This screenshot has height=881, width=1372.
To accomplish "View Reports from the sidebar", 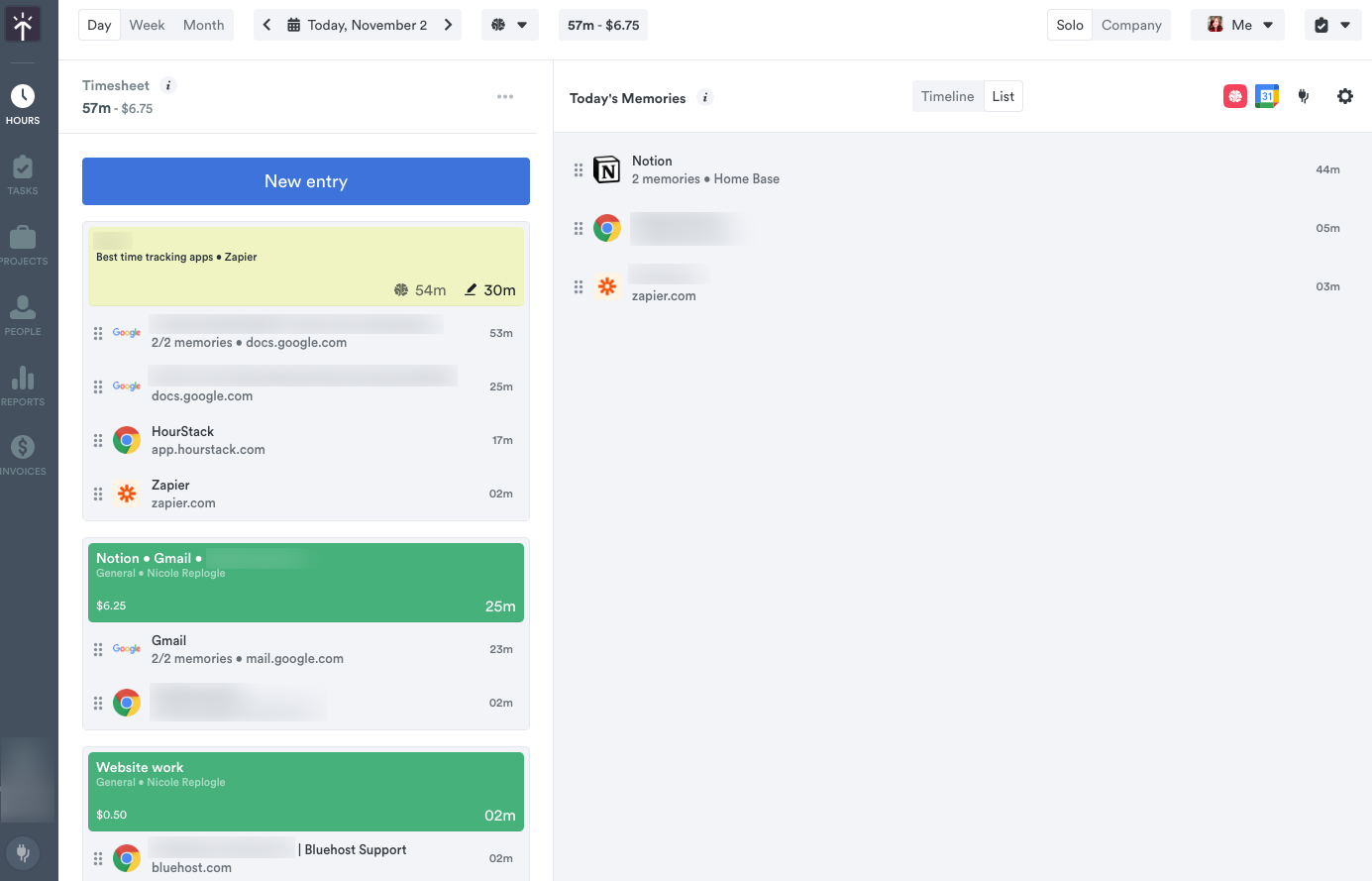I will click(23, 385).
